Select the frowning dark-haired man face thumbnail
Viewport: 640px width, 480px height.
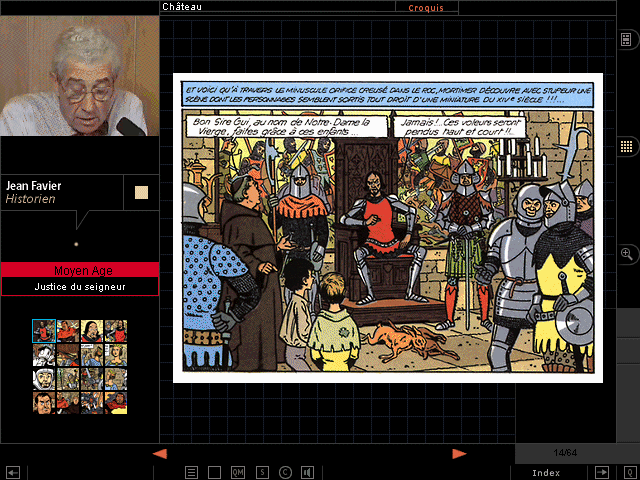click(44, 403)
